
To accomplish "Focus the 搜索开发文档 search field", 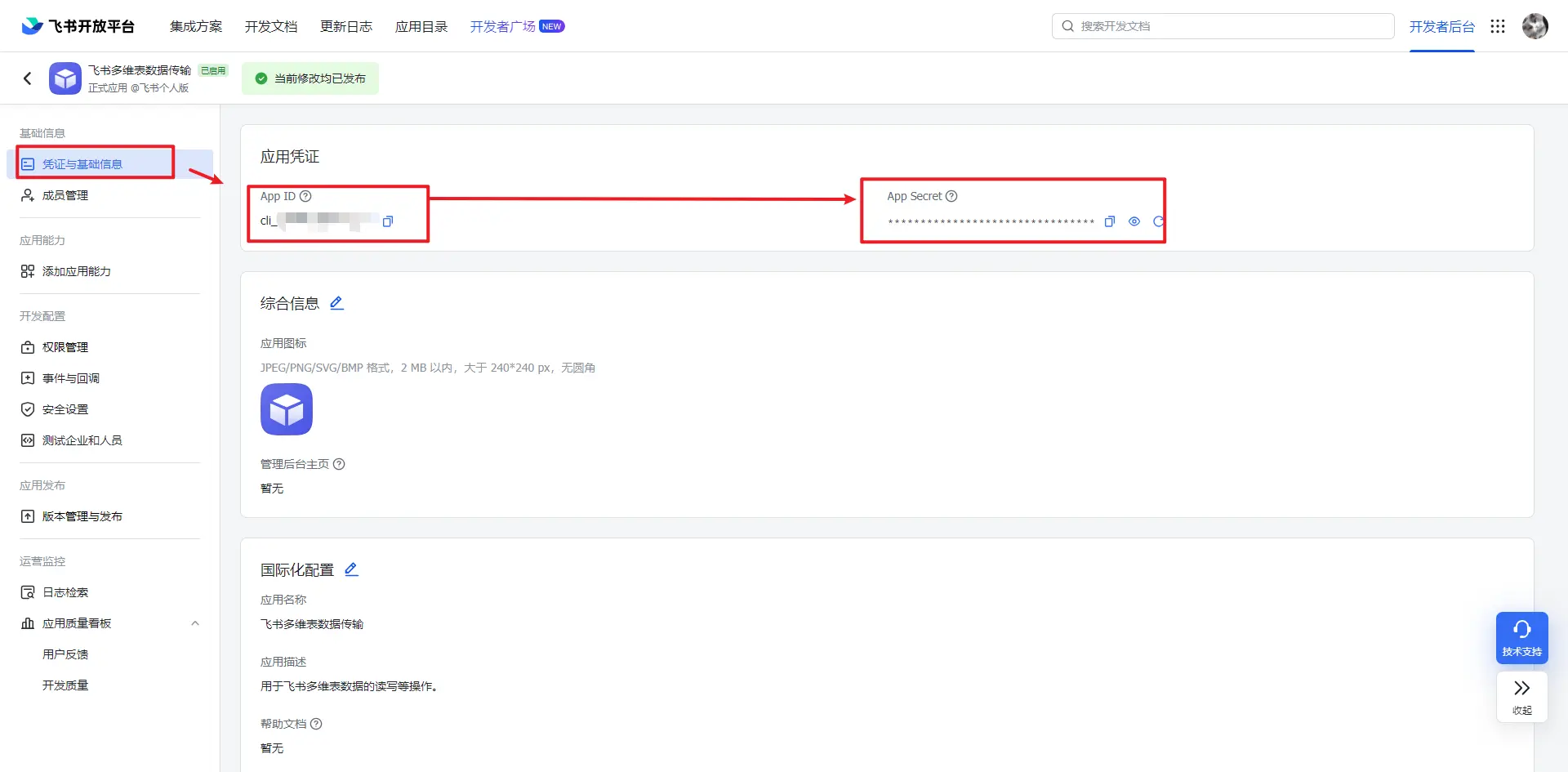I will 1223,26.
